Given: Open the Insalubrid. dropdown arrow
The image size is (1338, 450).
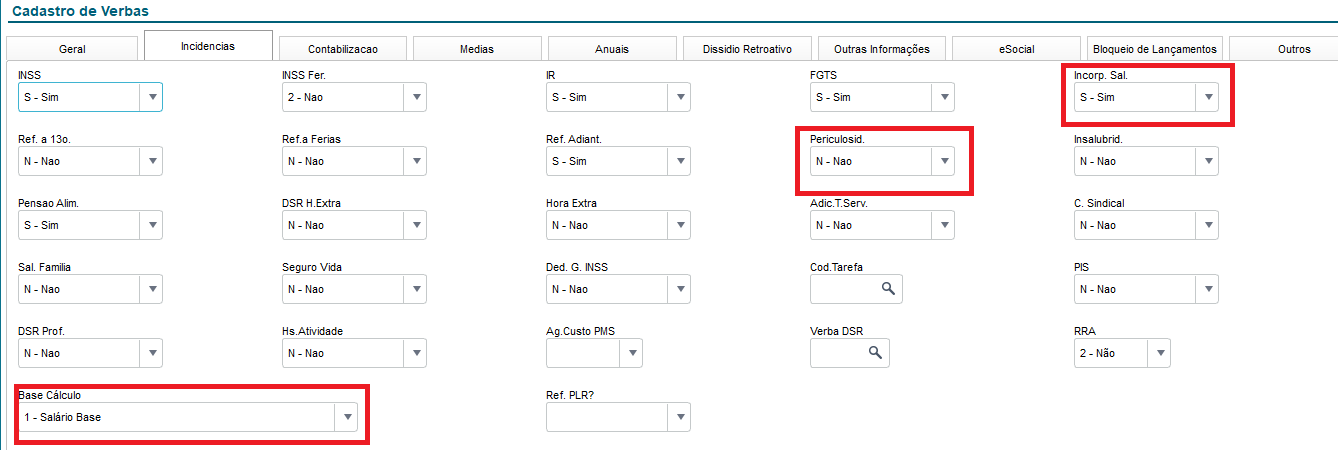Looking at the screenshot, I should [x=1208, y=161].
